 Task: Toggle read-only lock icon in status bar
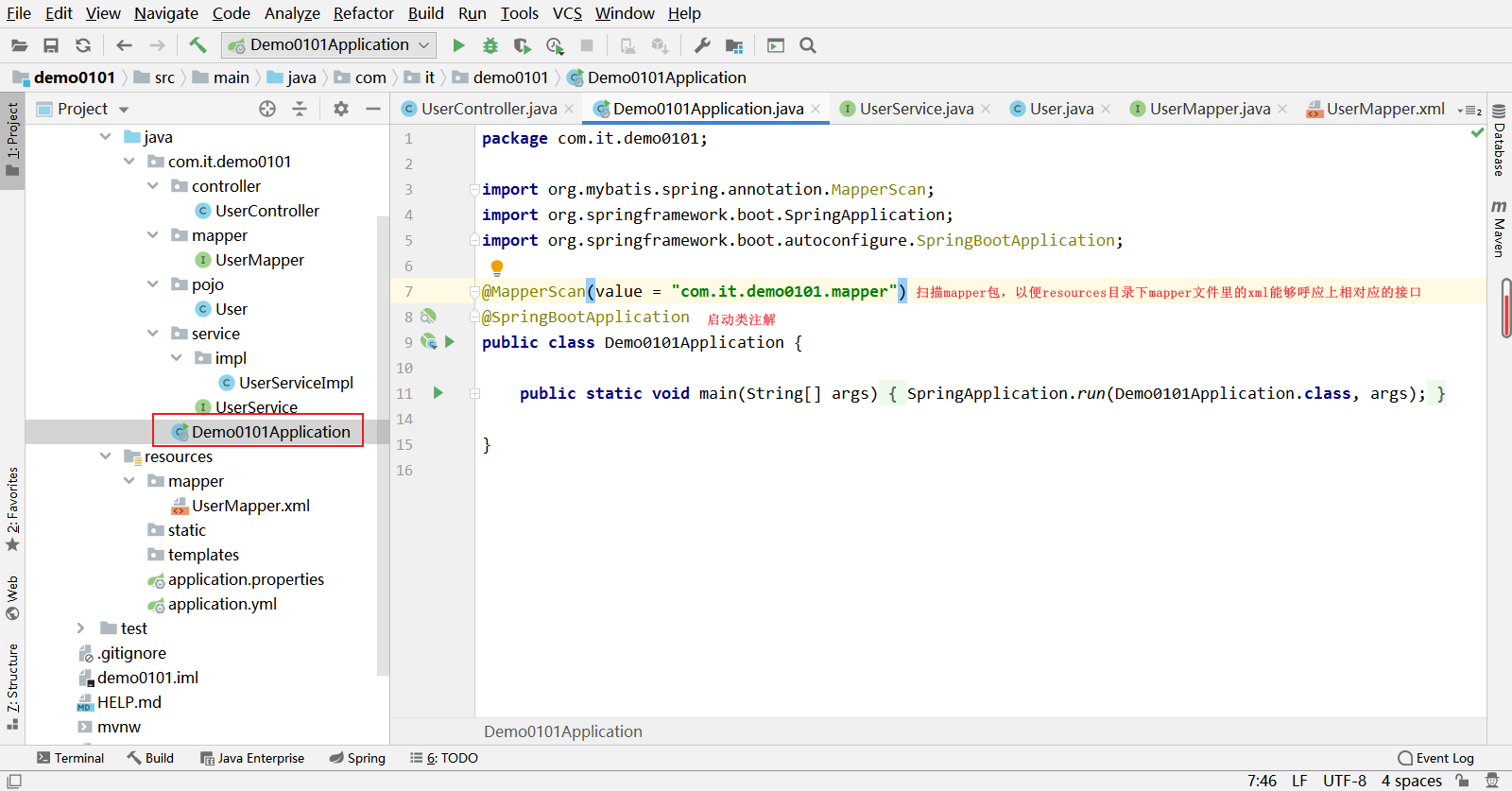coord(1462,781)
